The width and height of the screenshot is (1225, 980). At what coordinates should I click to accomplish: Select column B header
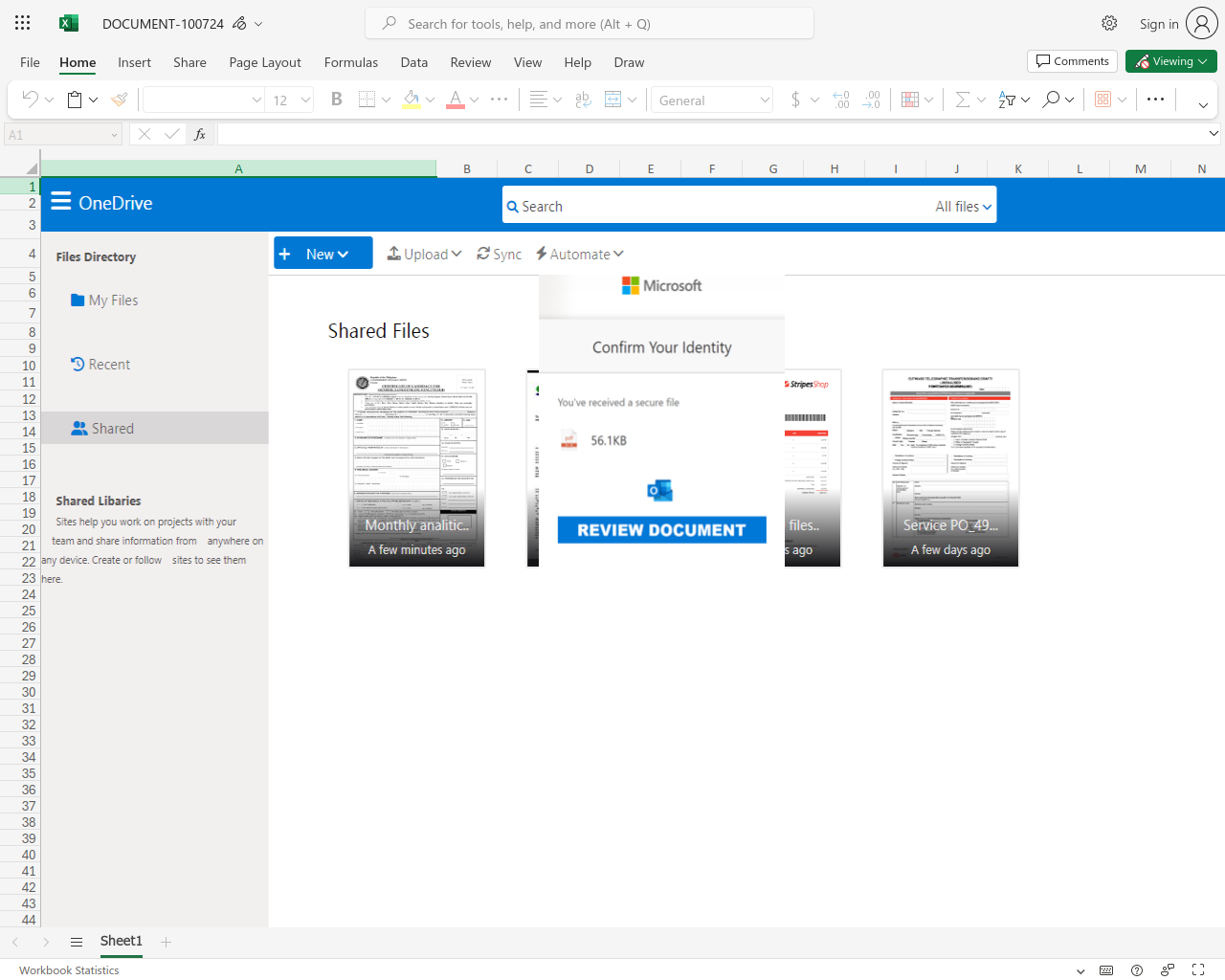click(x=467, y=168)
